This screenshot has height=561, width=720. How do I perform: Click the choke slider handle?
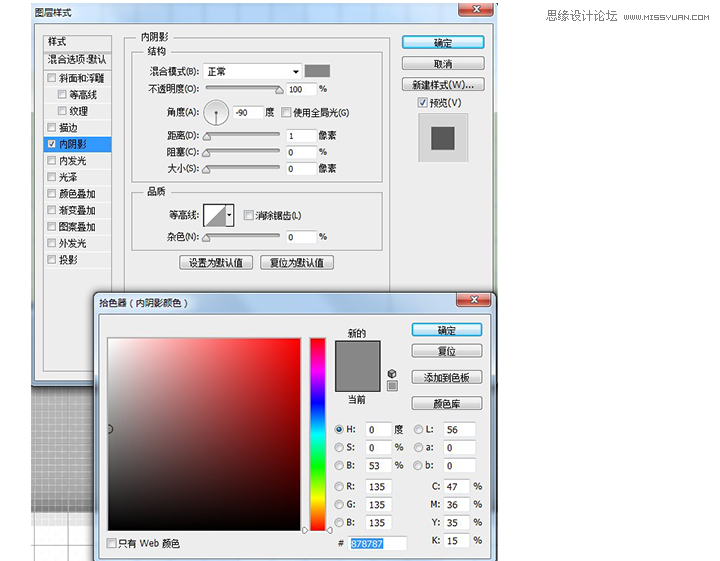point(207,153)
